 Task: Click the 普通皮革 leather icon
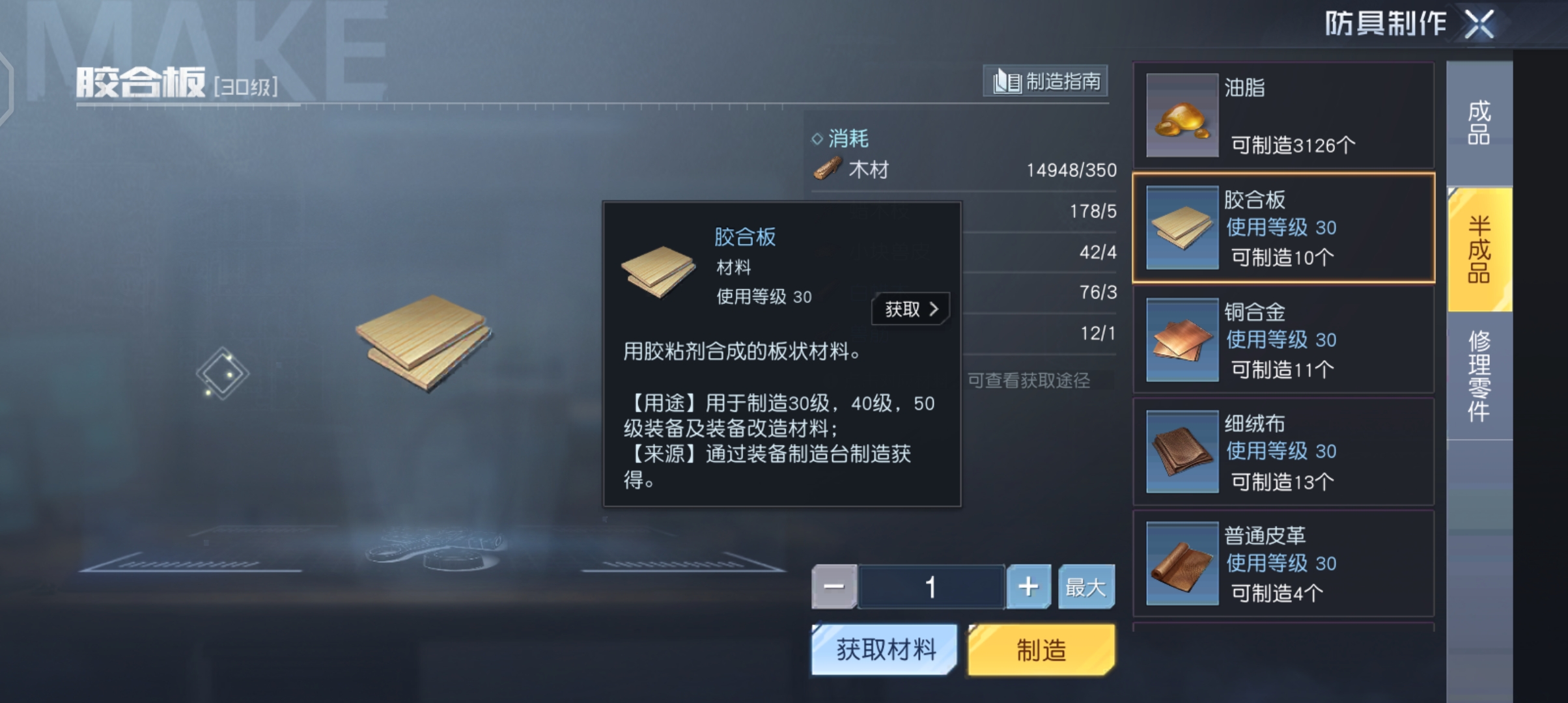[x=1182, y=564]
